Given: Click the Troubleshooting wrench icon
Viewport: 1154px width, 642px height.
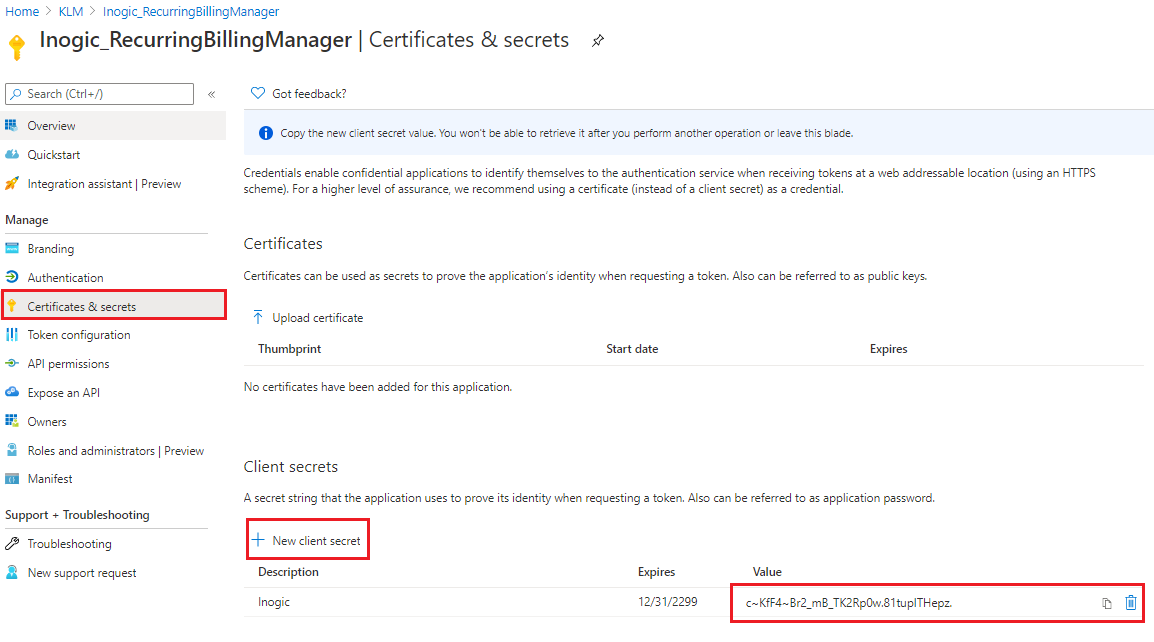Looking at the screenshot, I should [x=12, y=543].
